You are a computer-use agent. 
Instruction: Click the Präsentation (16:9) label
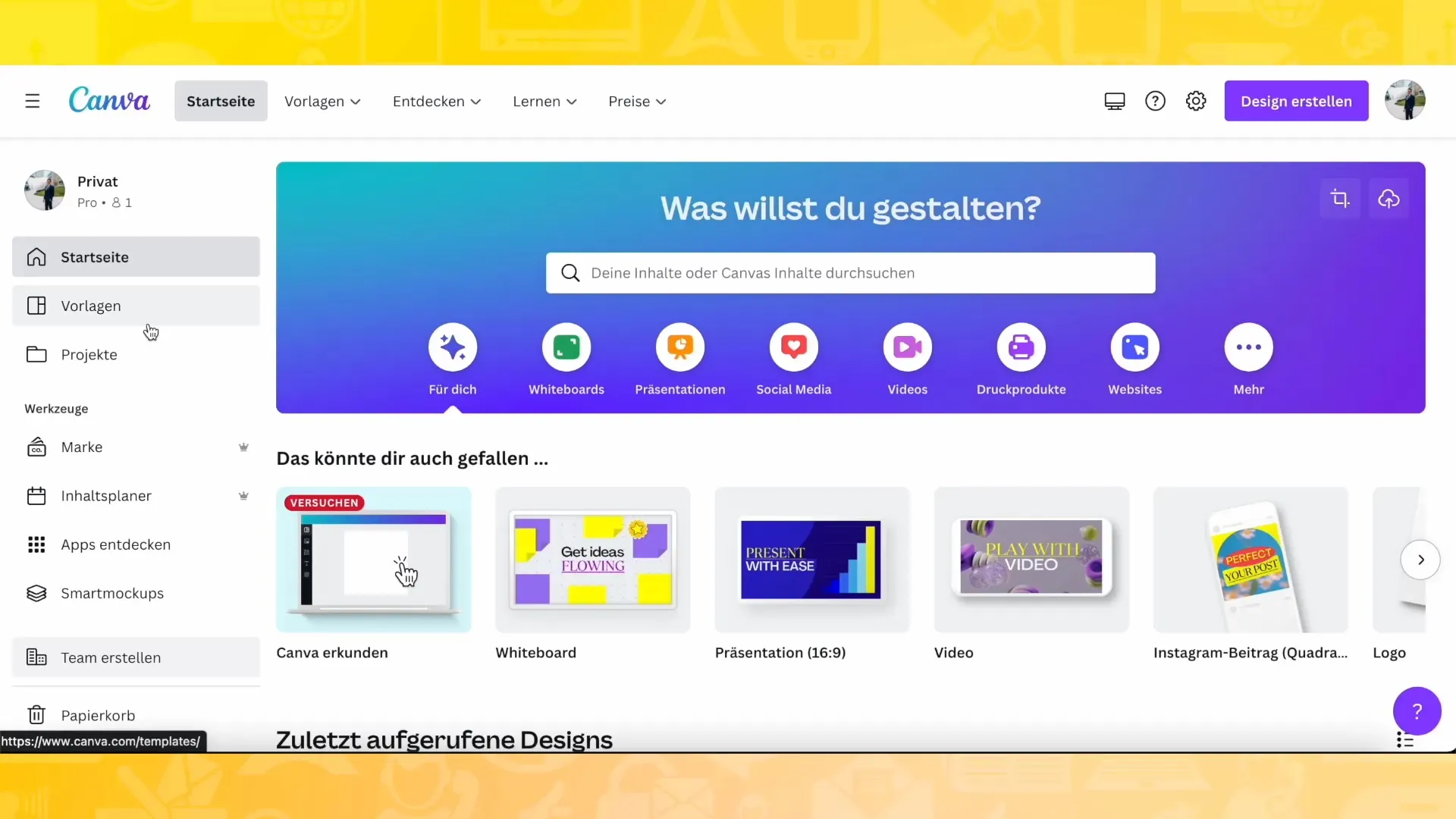[x=780, y=653]
